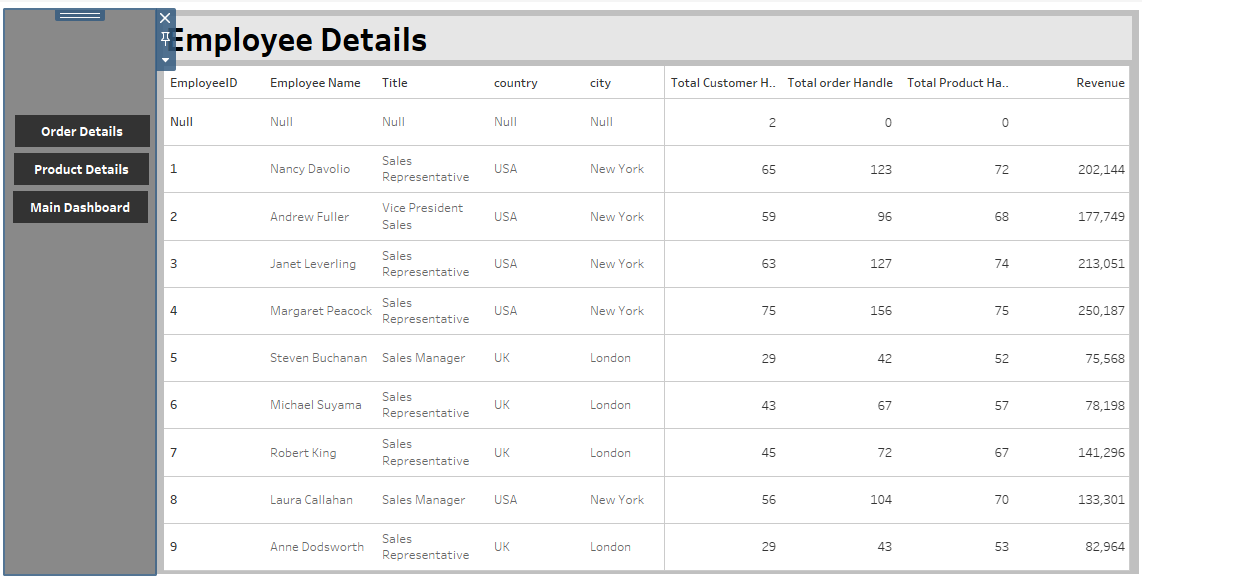Viewport: 1240px width, 576px height.
Task: Click the Title column header
Action: (392, 83)
